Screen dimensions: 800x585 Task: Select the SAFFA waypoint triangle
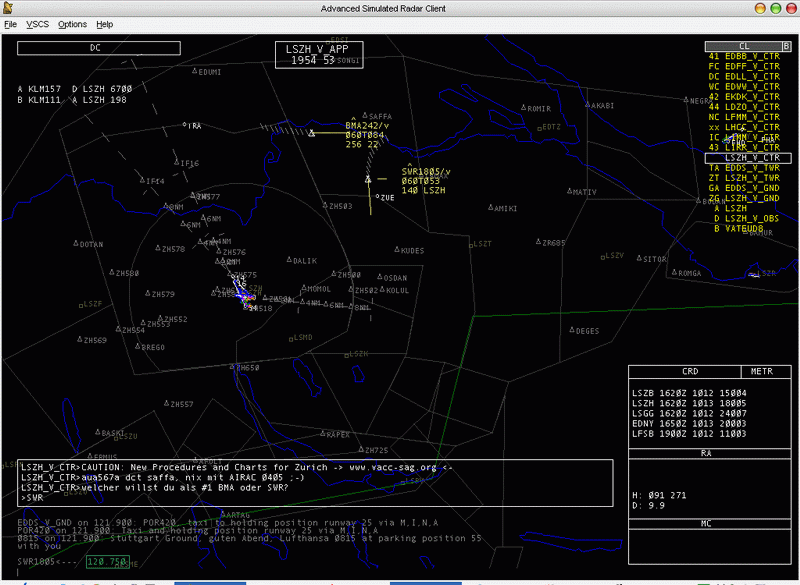pyautogui.click(x=364, y=116)
